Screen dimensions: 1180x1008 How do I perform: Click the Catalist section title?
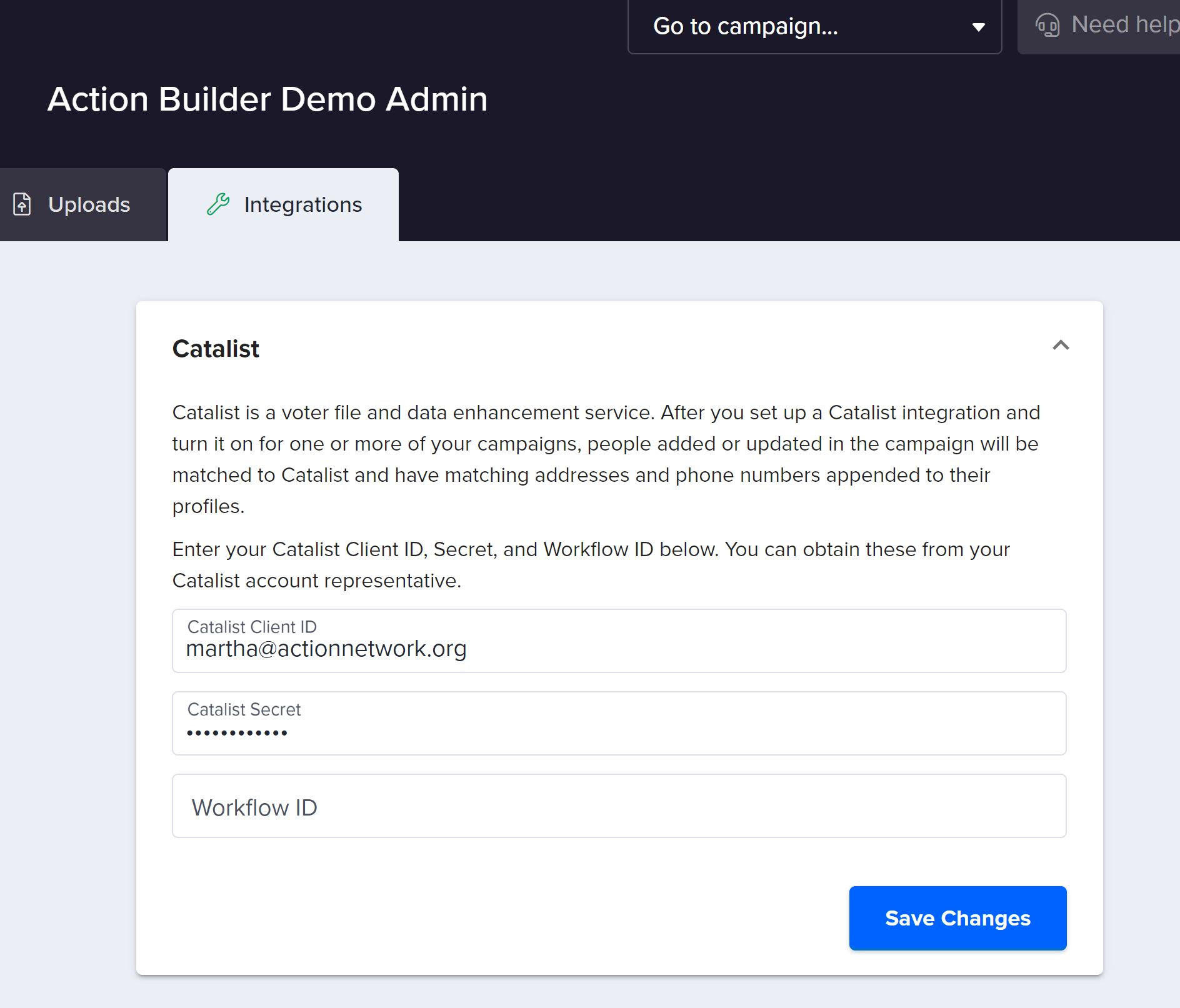pyautogui.click(x=216, y=349)
